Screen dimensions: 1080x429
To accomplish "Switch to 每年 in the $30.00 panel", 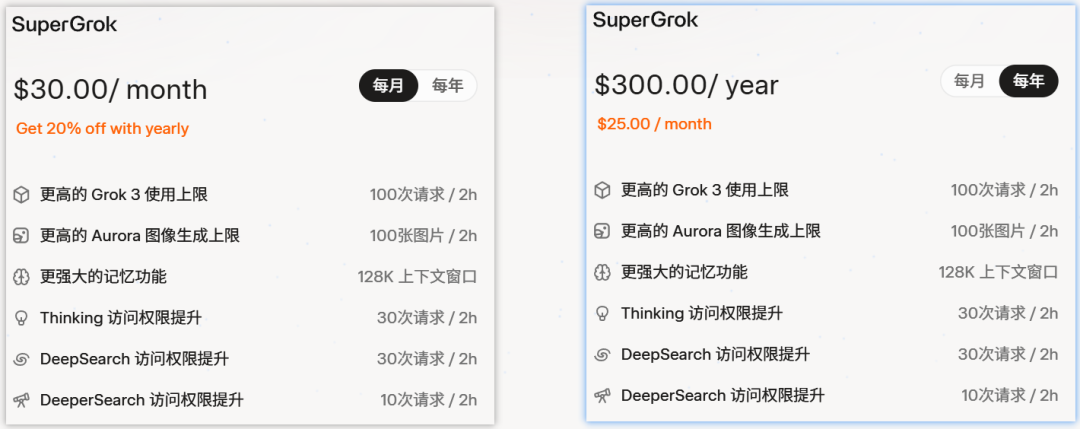I will point(447,86).
